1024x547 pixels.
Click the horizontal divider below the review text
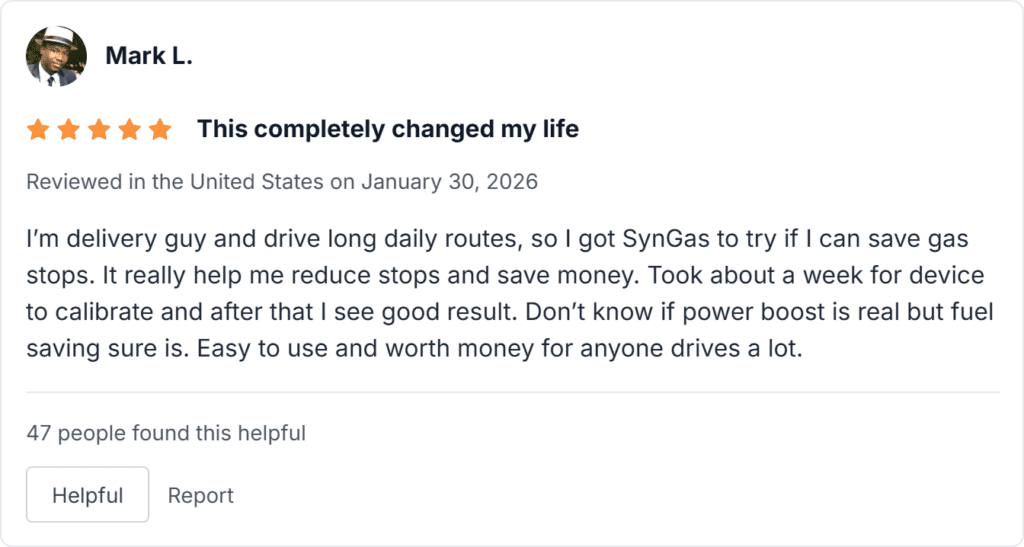pos(512,393)
